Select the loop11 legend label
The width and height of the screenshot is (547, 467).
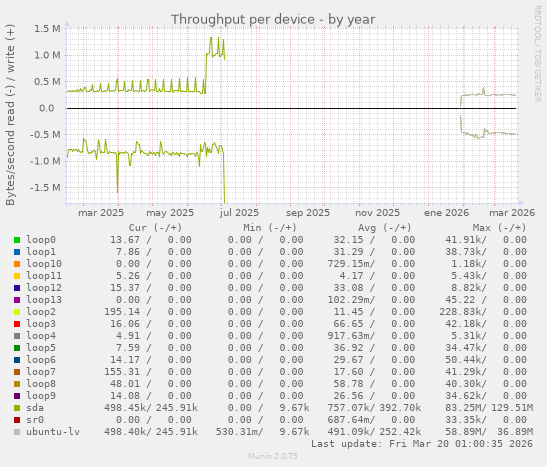pos(44,276)
